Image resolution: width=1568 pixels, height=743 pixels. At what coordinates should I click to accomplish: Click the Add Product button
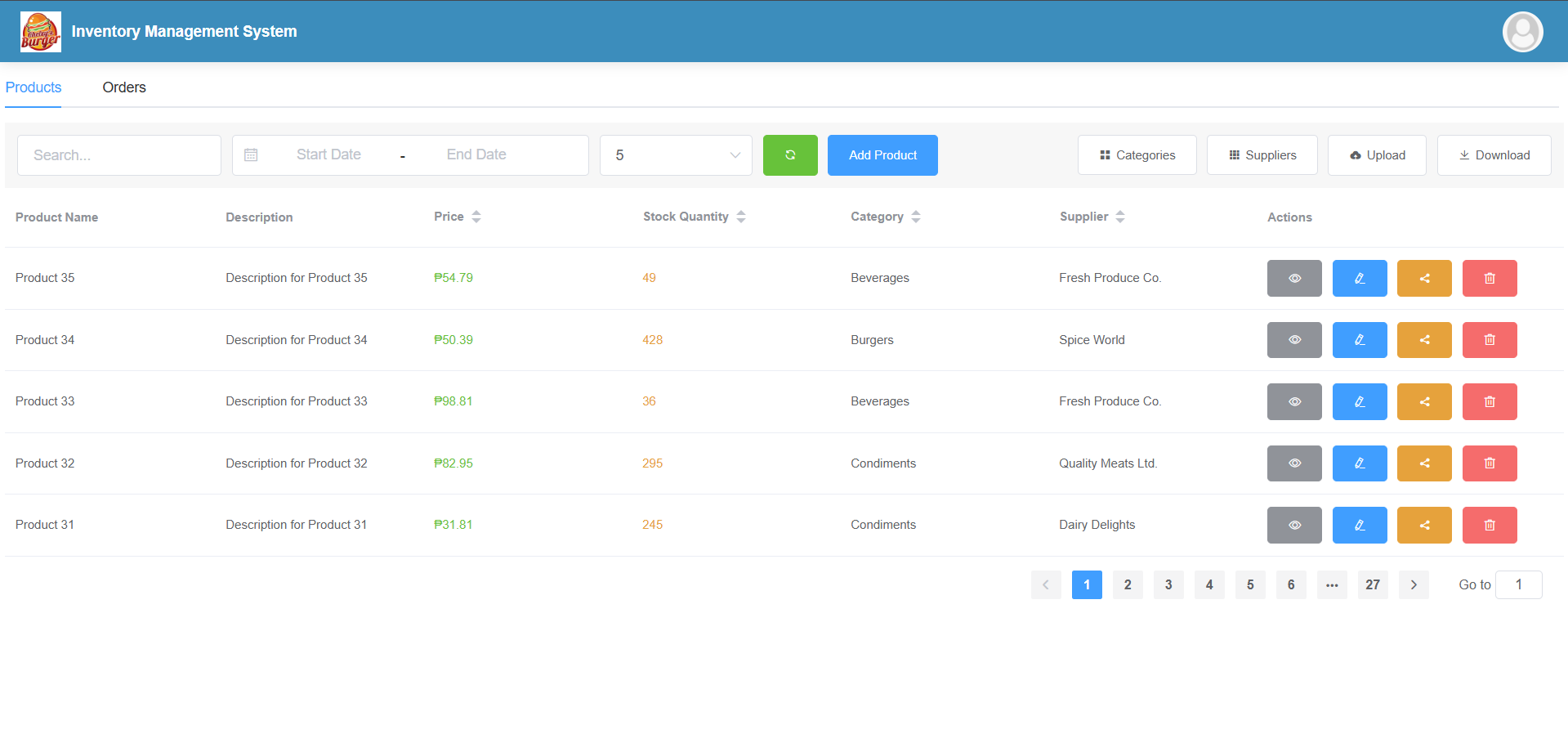882,154
